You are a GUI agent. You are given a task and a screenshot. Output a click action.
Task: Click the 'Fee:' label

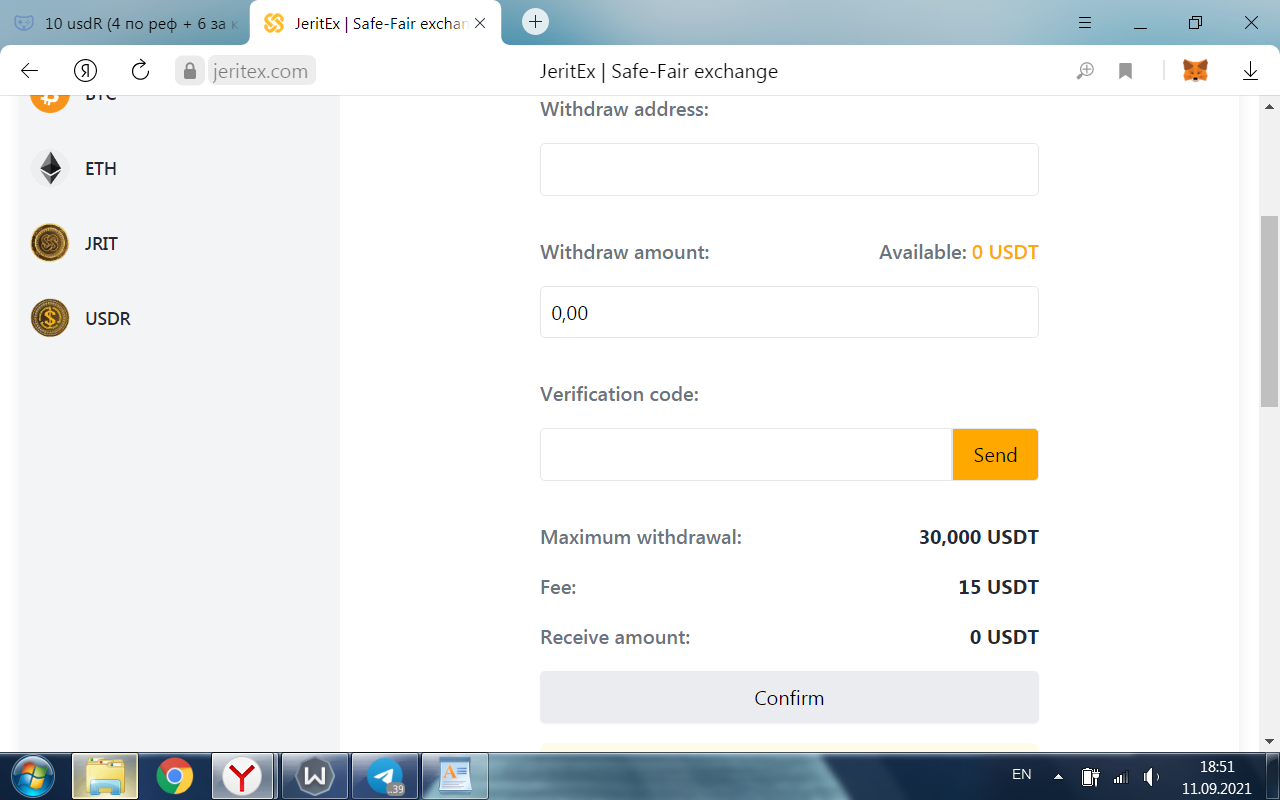pos(558,588)
